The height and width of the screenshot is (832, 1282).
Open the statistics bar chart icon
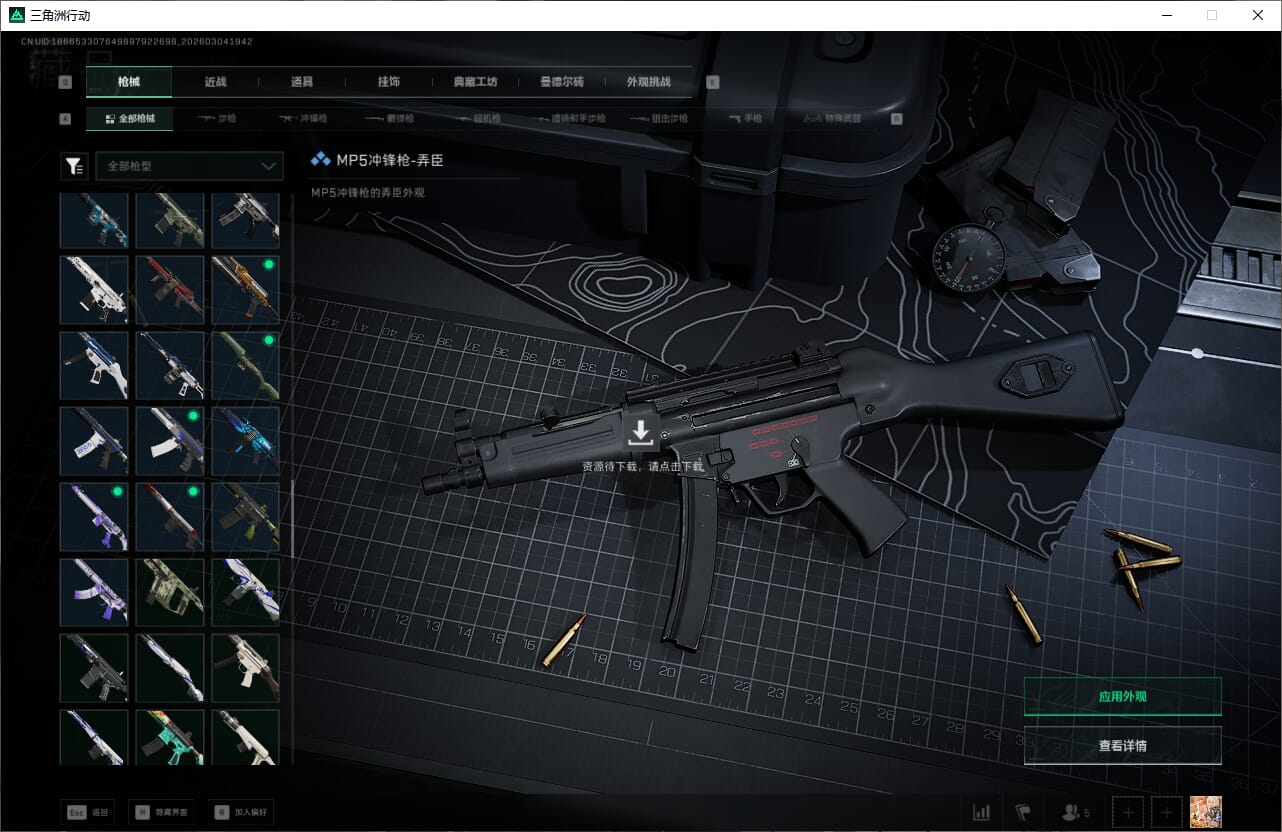(x=982, y=812)
